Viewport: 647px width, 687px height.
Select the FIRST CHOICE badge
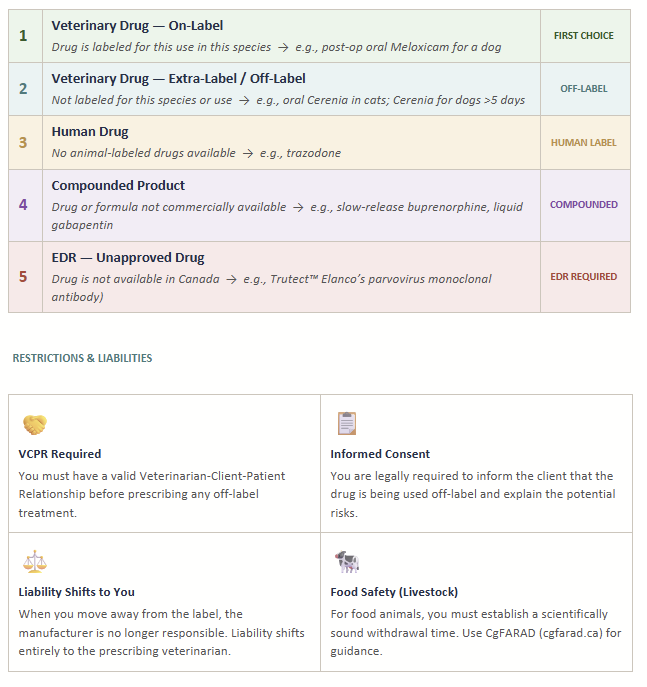[584, 36]
